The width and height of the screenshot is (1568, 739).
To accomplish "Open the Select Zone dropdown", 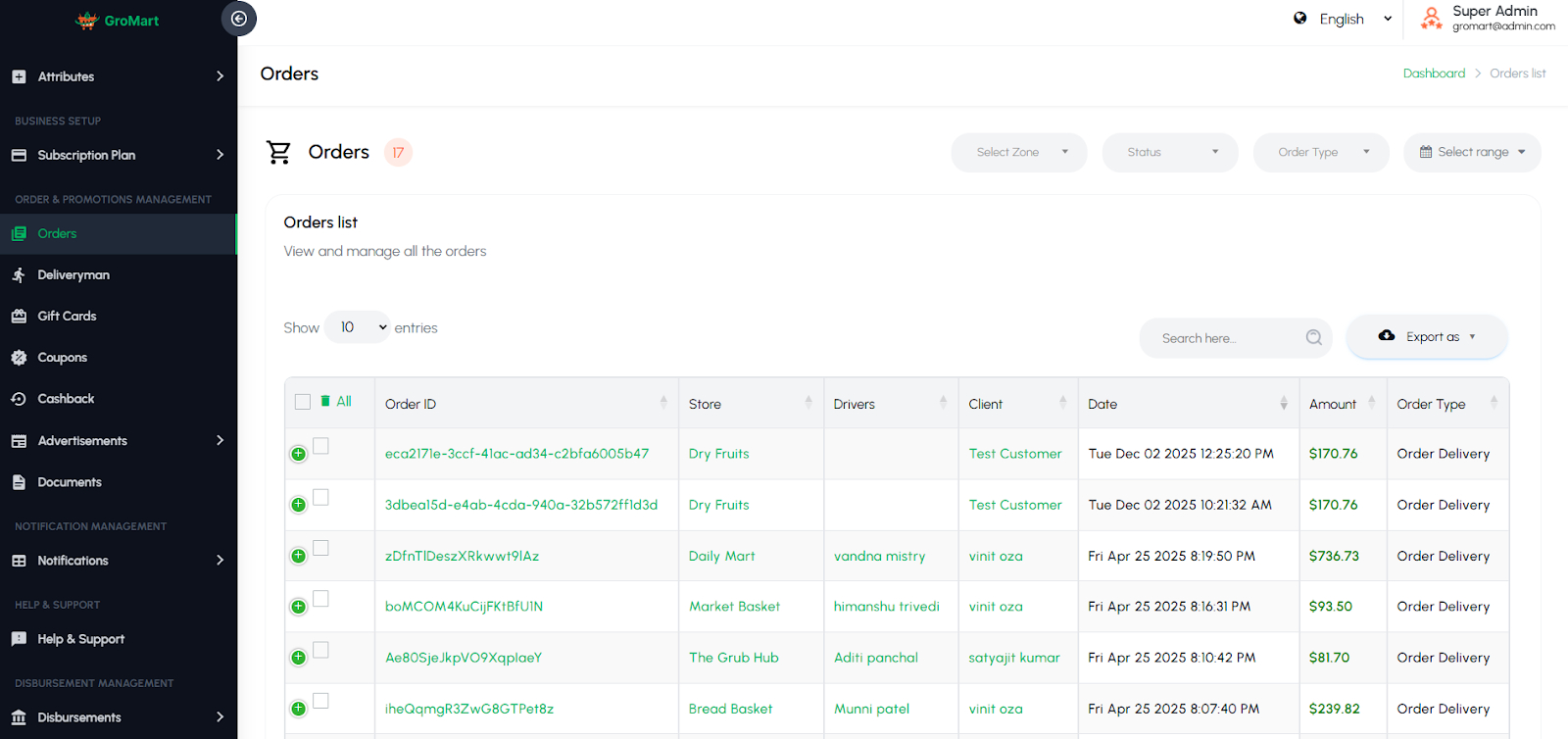I will click(x=1019, y=153).
